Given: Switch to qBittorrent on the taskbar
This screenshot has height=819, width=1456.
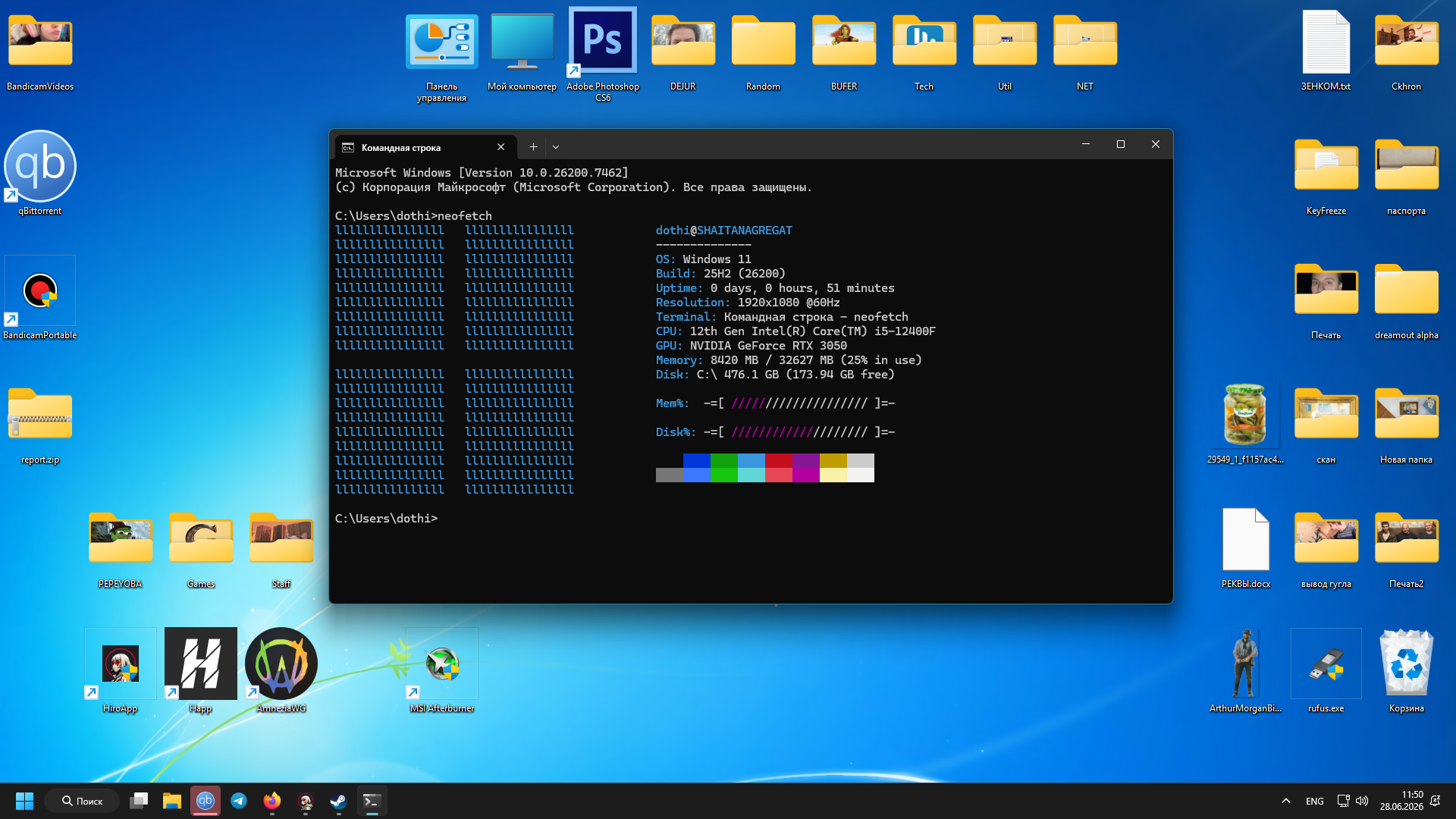Looking at the screenshot, I should (x=206, y=801).
